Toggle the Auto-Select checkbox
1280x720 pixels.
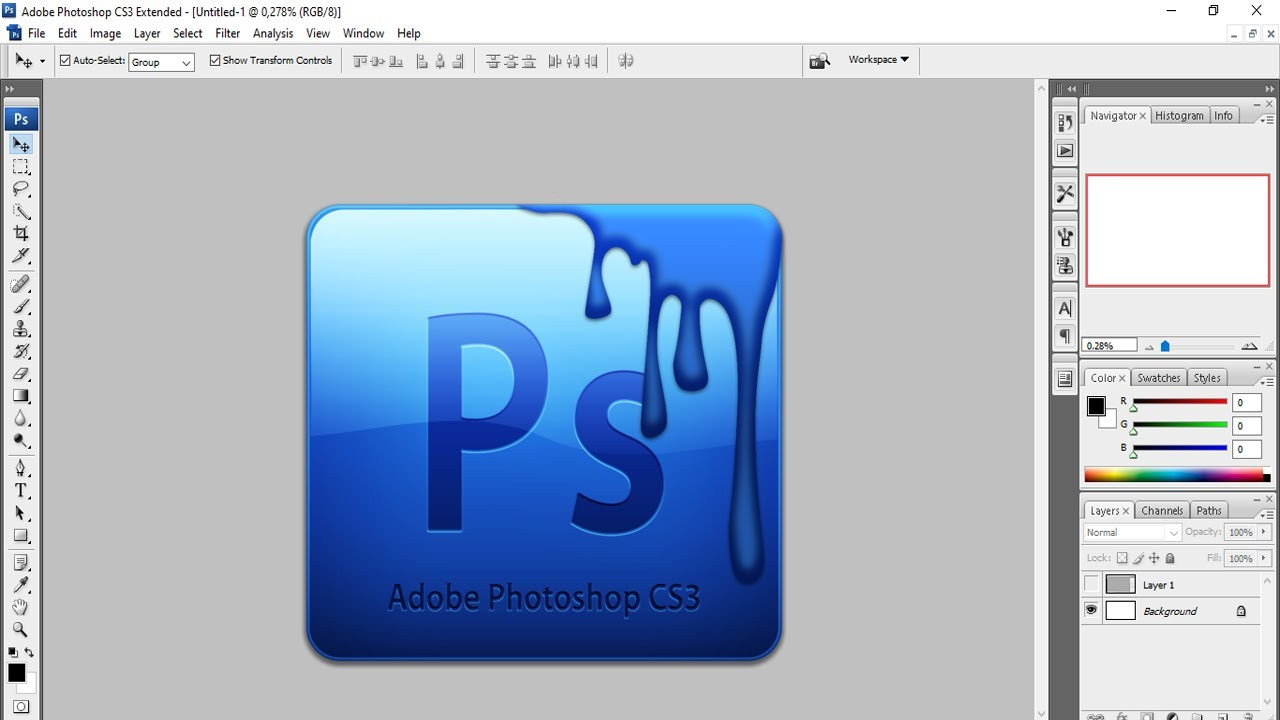coord(65,60)
